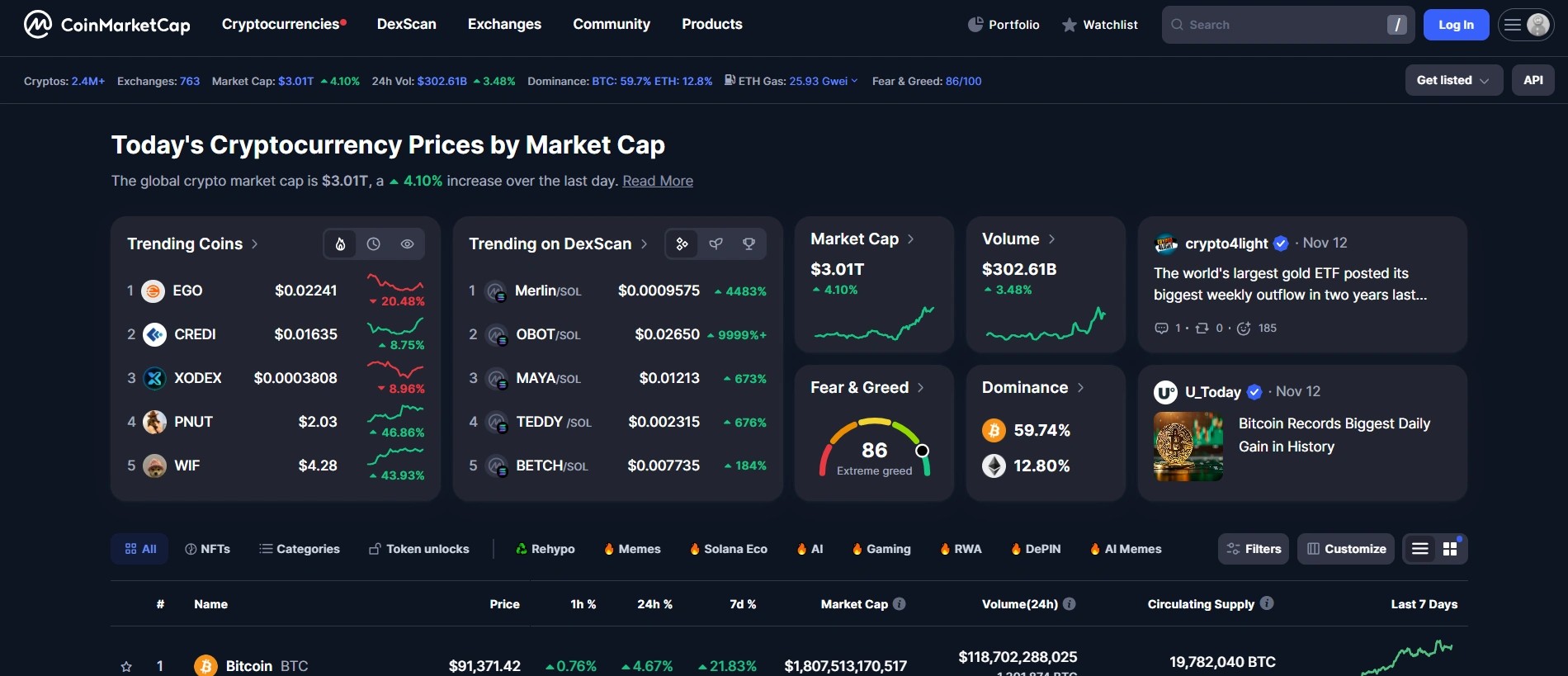Expand the ETH Gas dropdown
Viewport: 1568px width, 676px height.
854,81
